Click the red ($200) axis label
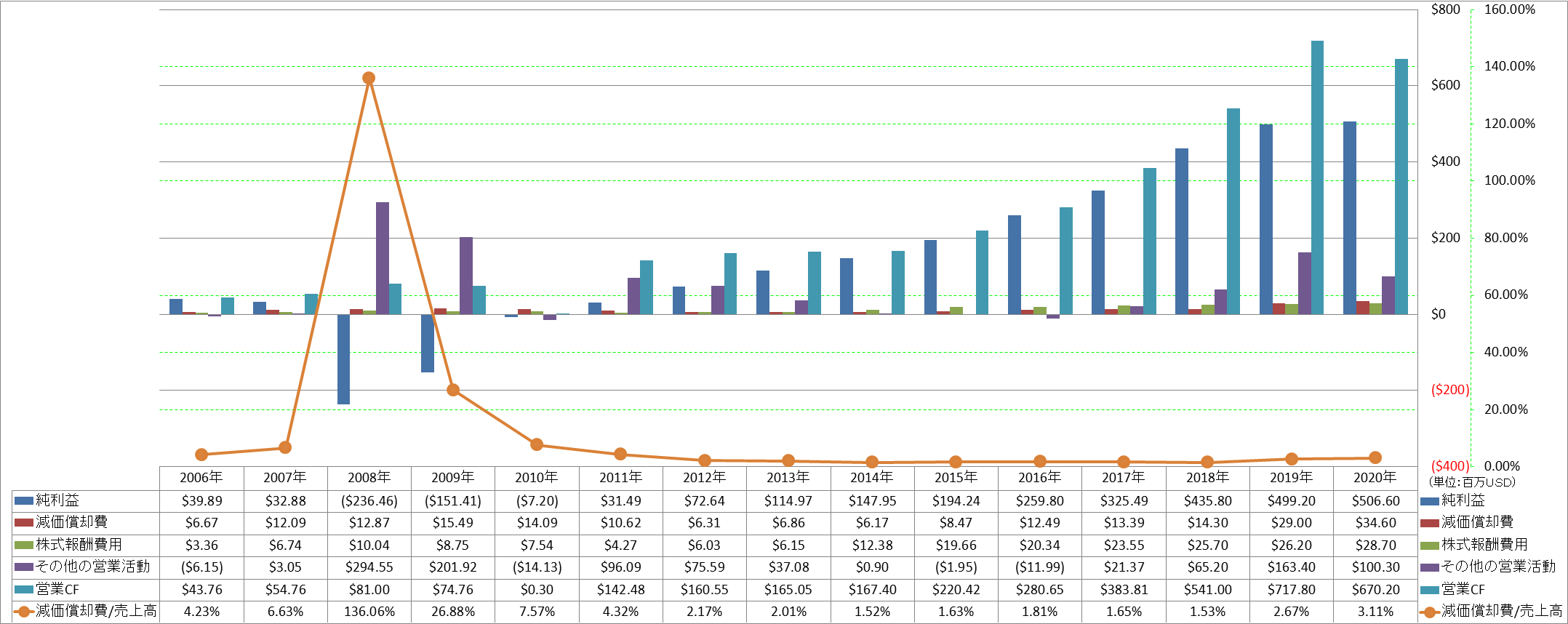The image size is (1568, 624). pos(1450,390)
